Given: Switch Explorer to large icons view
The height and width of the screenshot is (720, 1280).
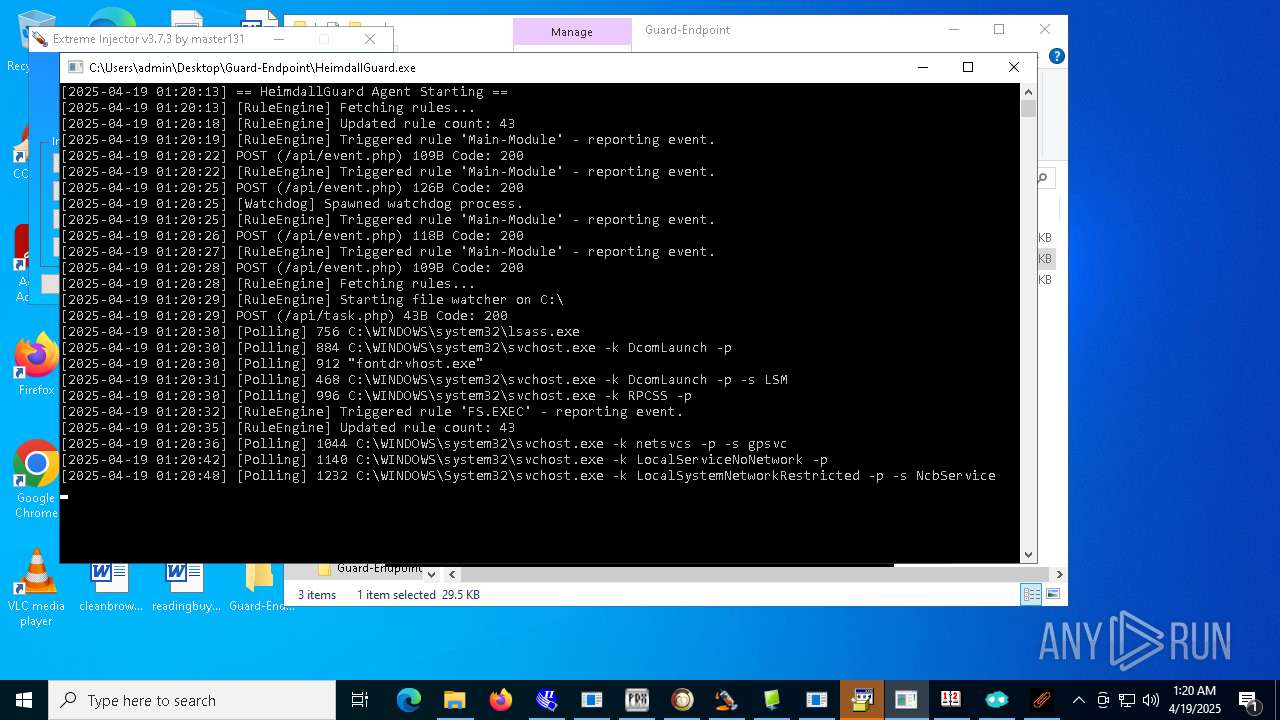Looking at the screenshot, I should (x=1052, y=594).
